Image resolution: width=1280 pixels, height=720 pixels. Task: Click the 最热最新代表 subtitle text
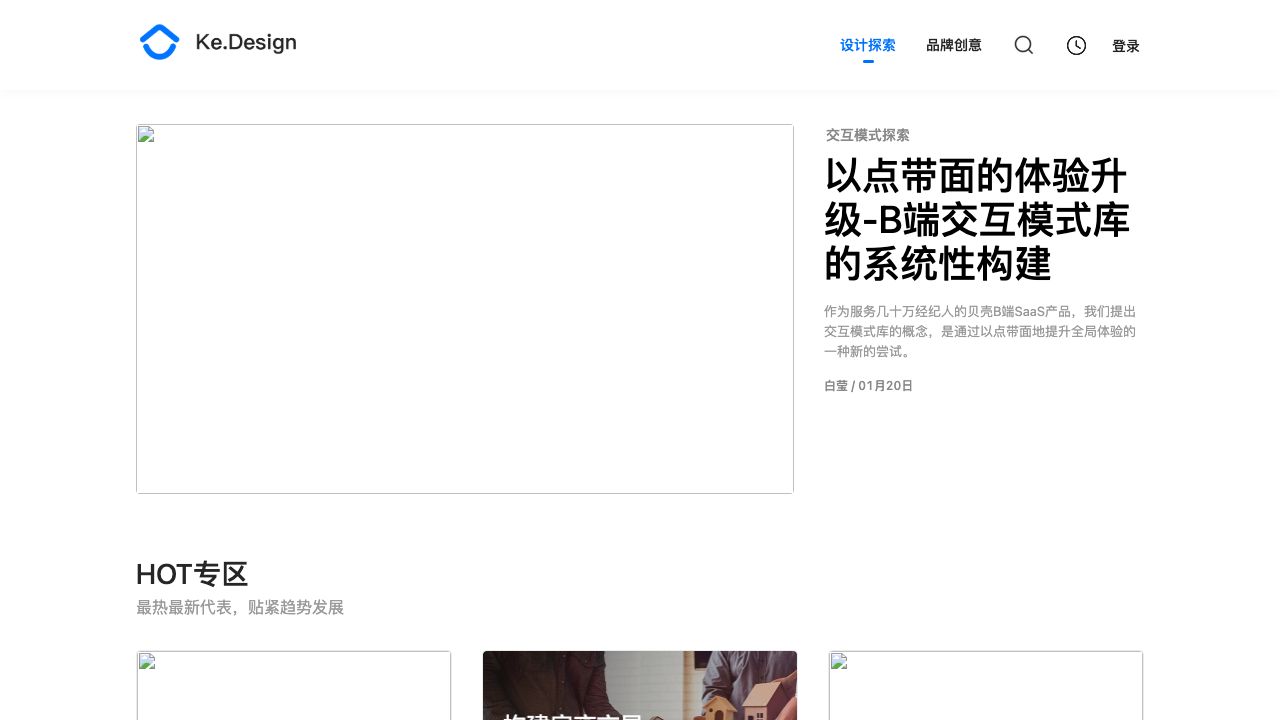[x=240, y=607]
